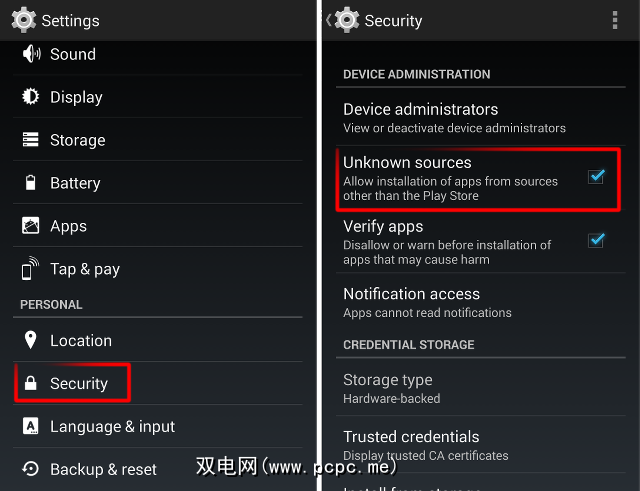Tap the Settings gear in the header
The width and height of the screenshot is (640, 491).
click(25, 20)
